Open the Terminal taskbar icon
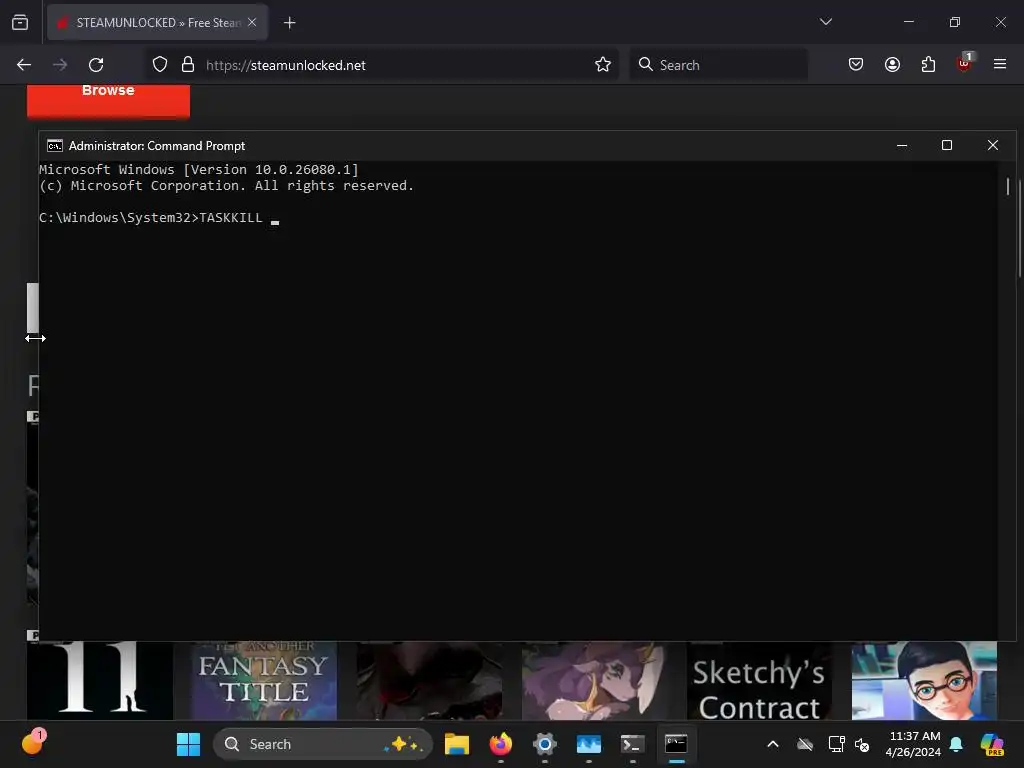Screen dimensions: 1024x768 click(x=632, y=744)
